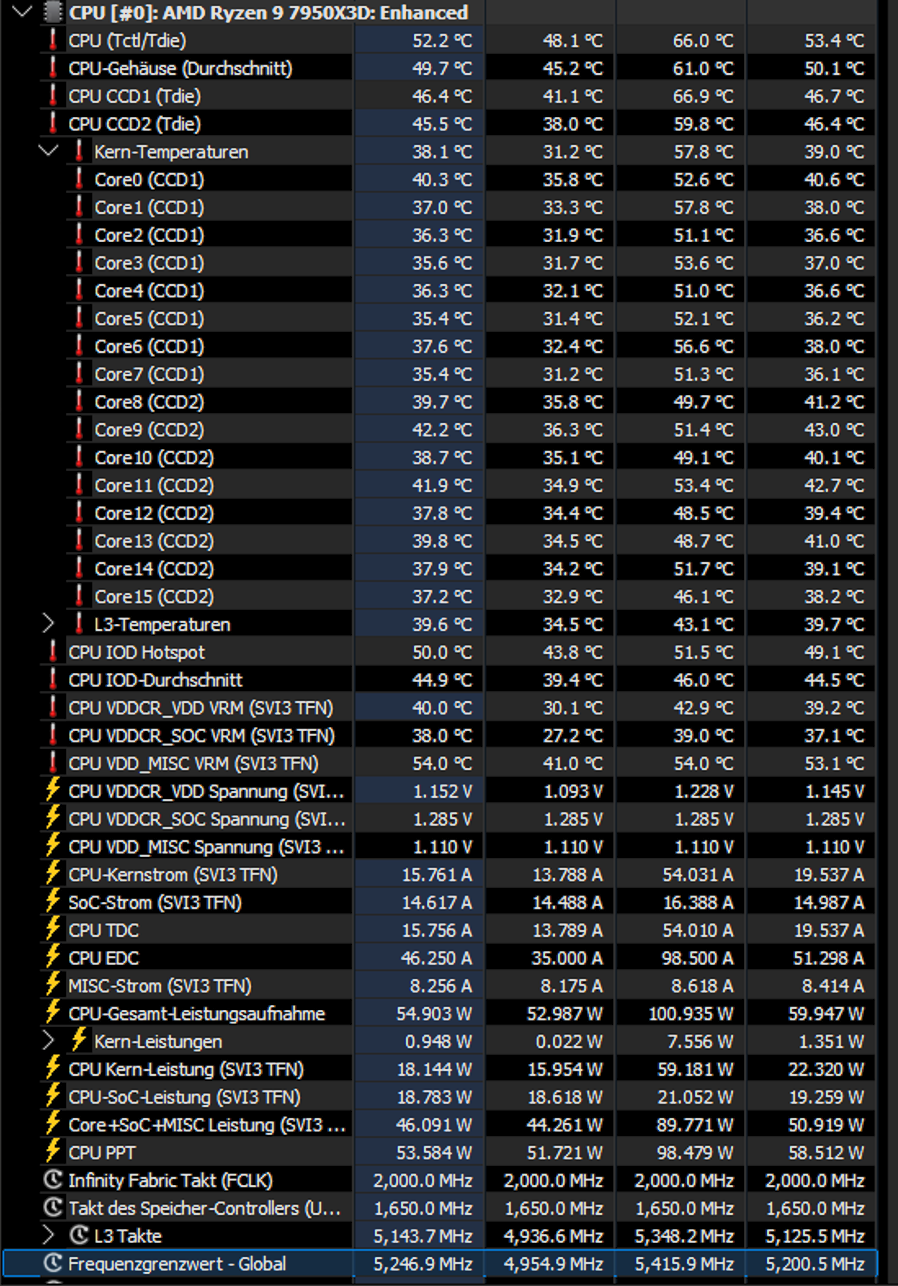Click the thermometer icon of CPU-Gehäuse (Durchschnitt)

click(x=53, y=69)
